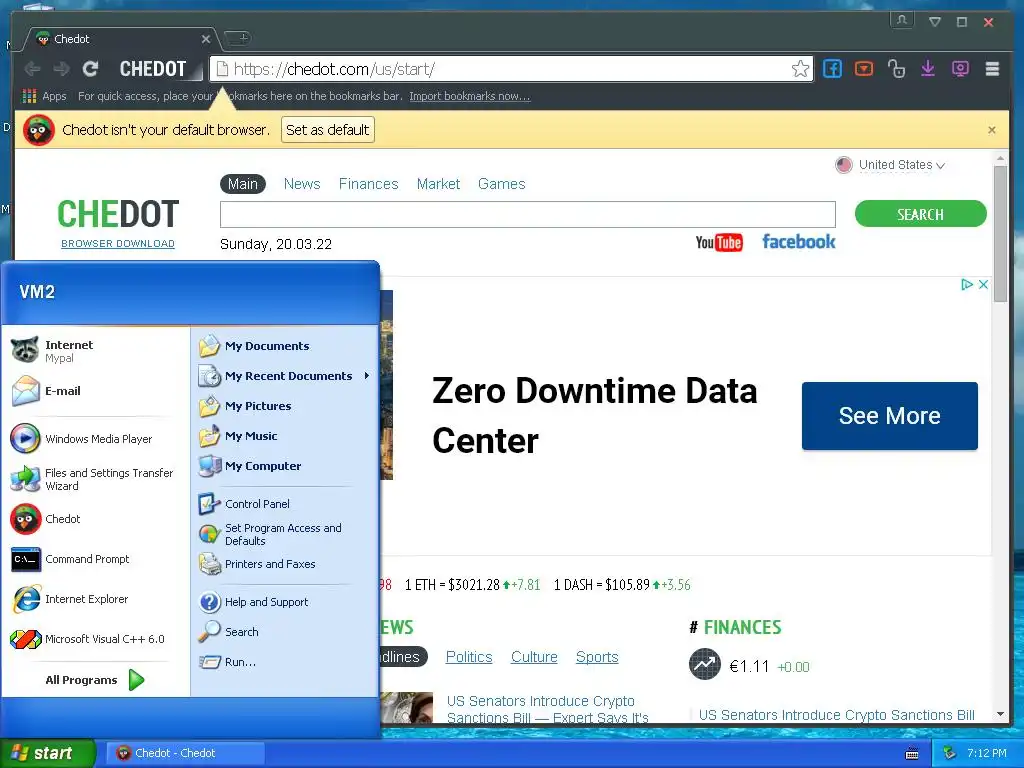Open Command Prompt
This screenshot has height=768, width=1024.
click(x=96, y=560)
